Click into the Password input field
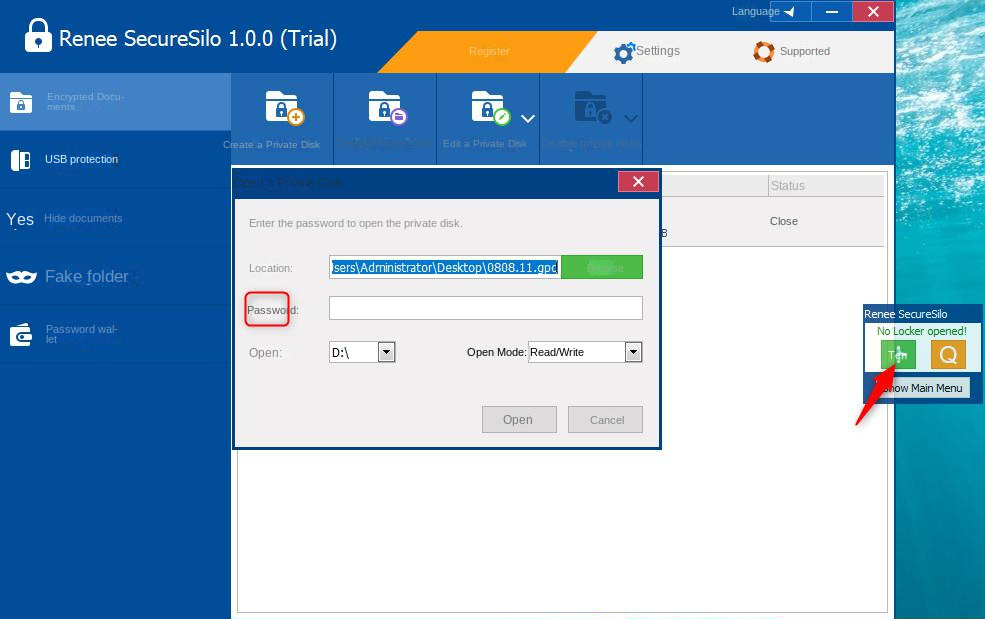The height and width of the screenshot is (619, 985). tap(485, 309)
